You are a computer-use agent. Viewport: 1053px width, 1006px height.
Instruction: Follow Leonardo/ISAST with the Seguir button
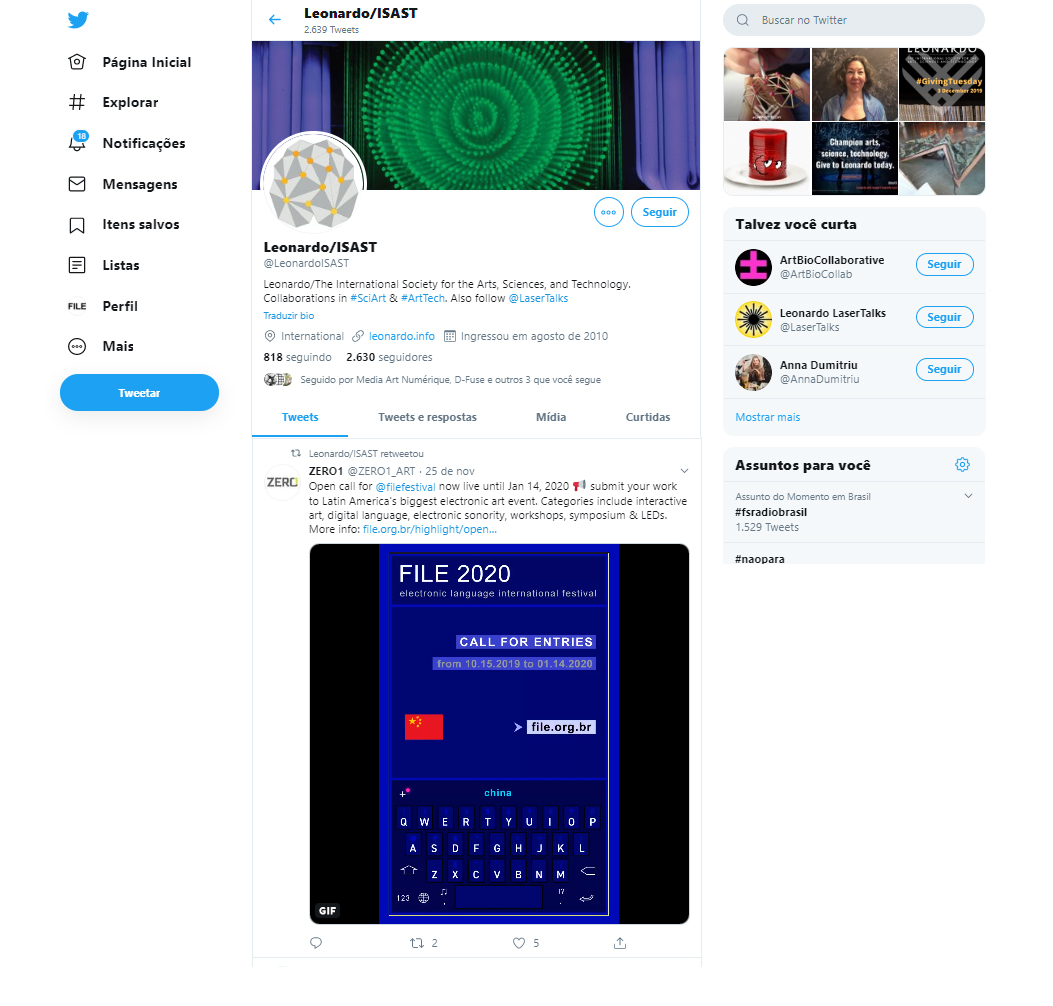pyautogui.click(x=659, y=212)
